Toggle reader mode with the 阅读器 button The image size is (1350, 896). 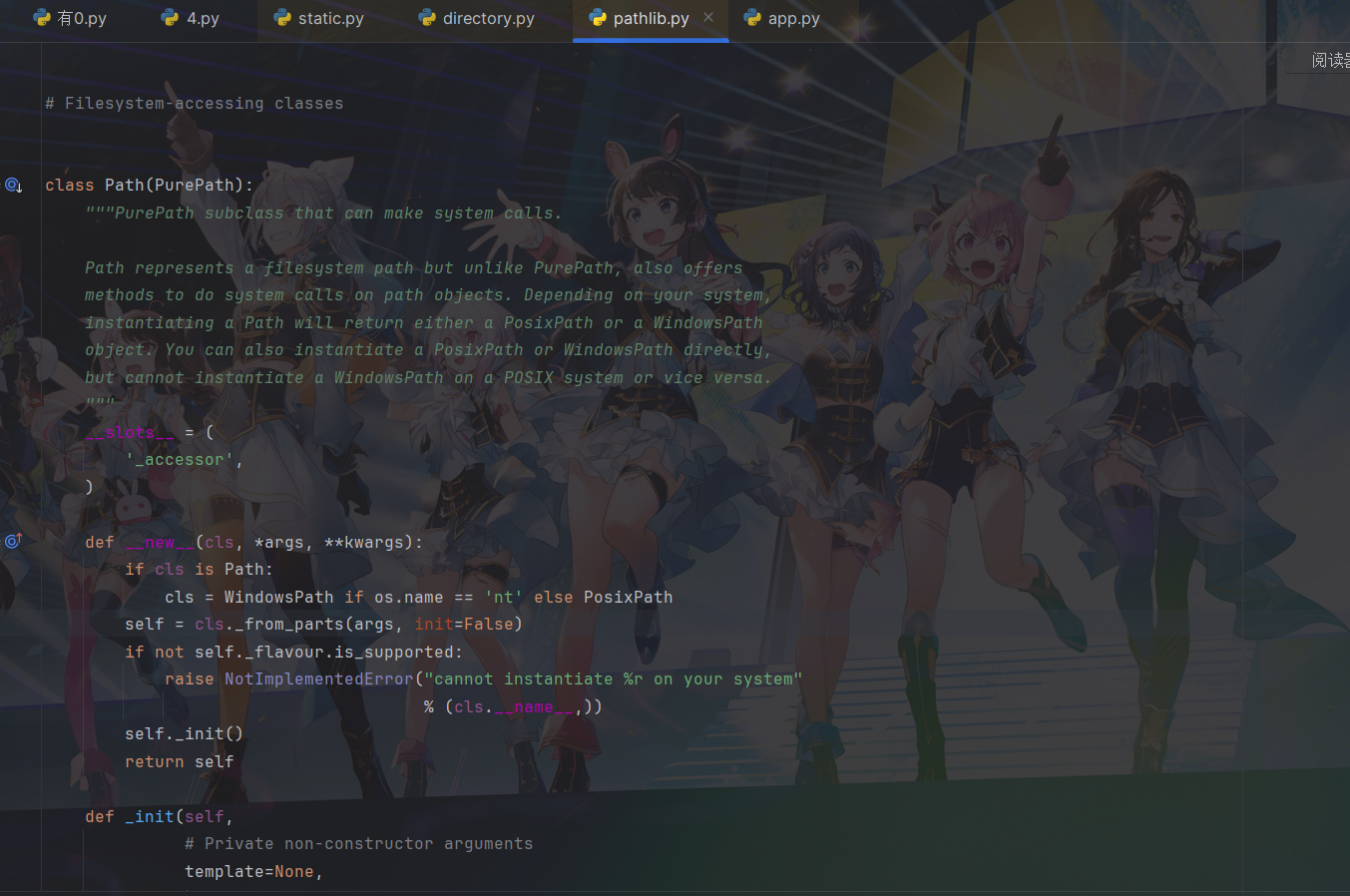click(1330, 59)
